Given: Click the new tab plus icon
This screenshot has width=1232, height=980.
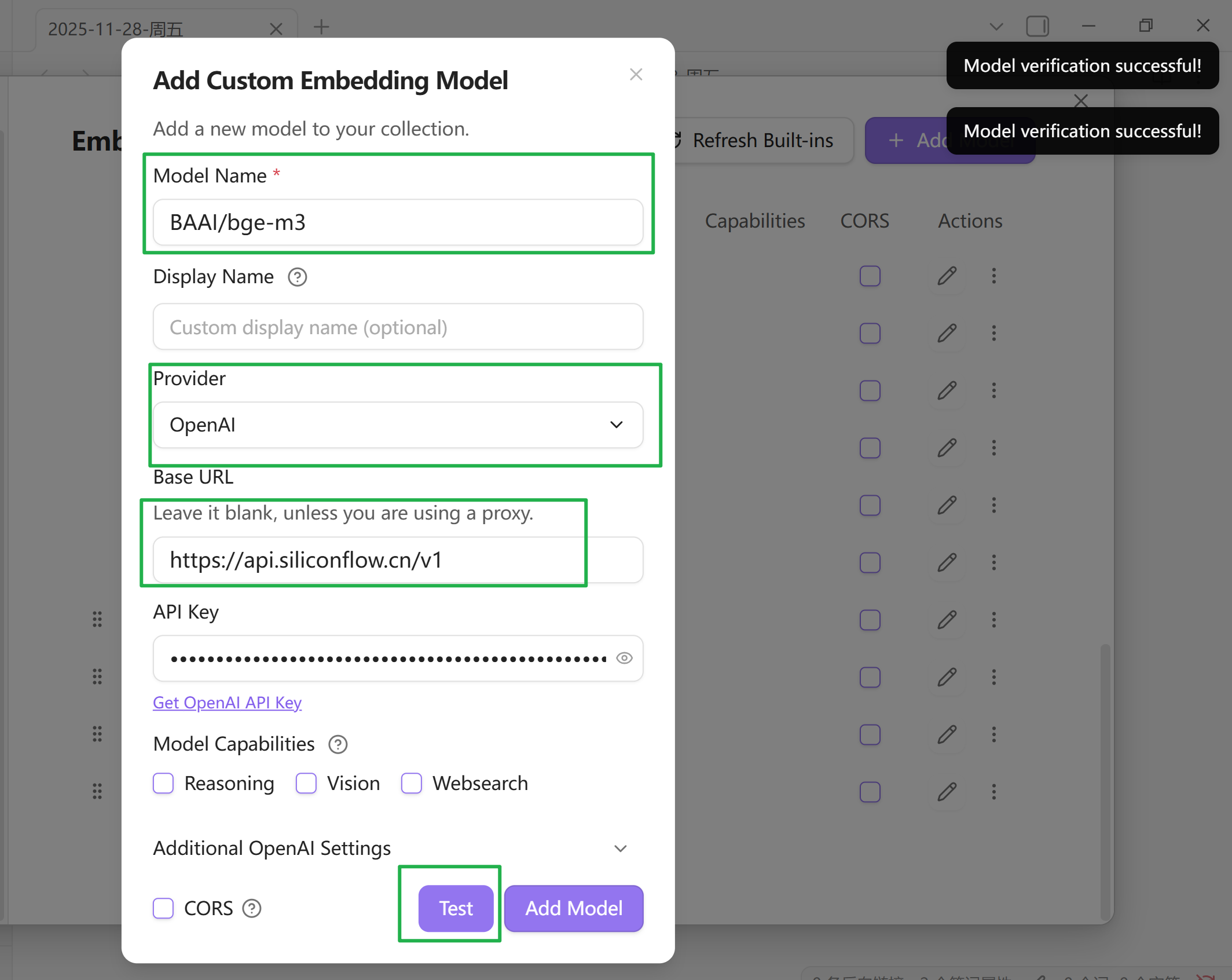Looking at the screenshot, I should [321, 27].
